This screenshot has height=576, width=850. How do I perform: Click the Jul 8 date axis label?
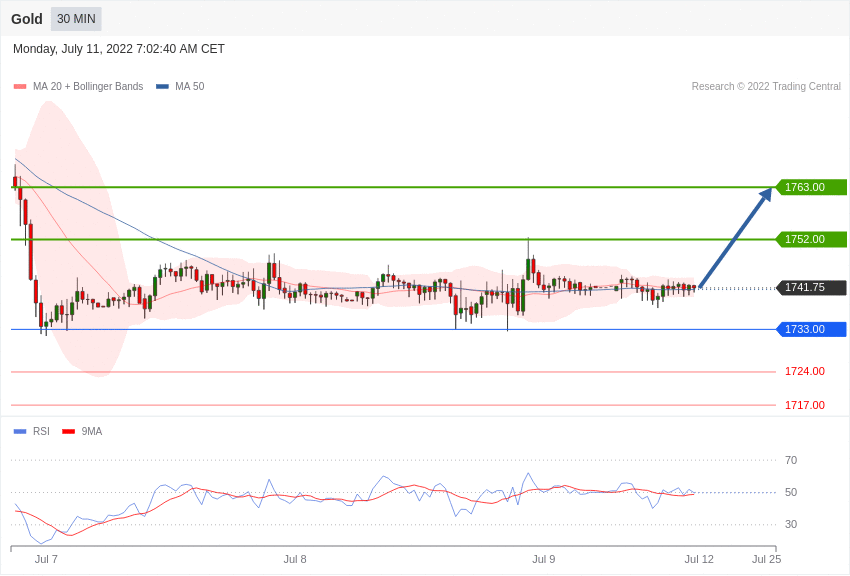point(295,559)
